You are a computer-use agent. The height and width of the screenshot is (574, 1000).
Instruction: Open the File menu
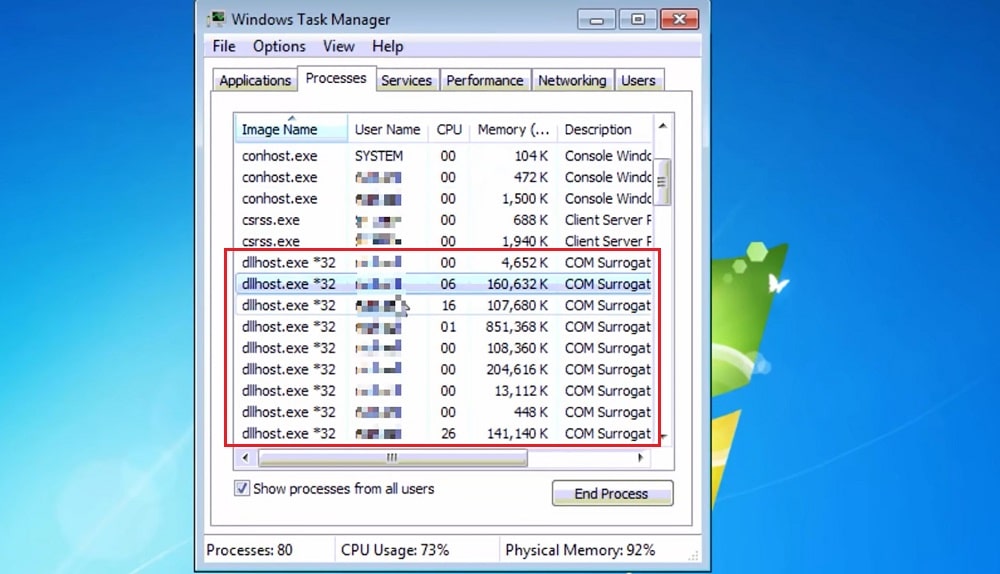pos(224,47)
